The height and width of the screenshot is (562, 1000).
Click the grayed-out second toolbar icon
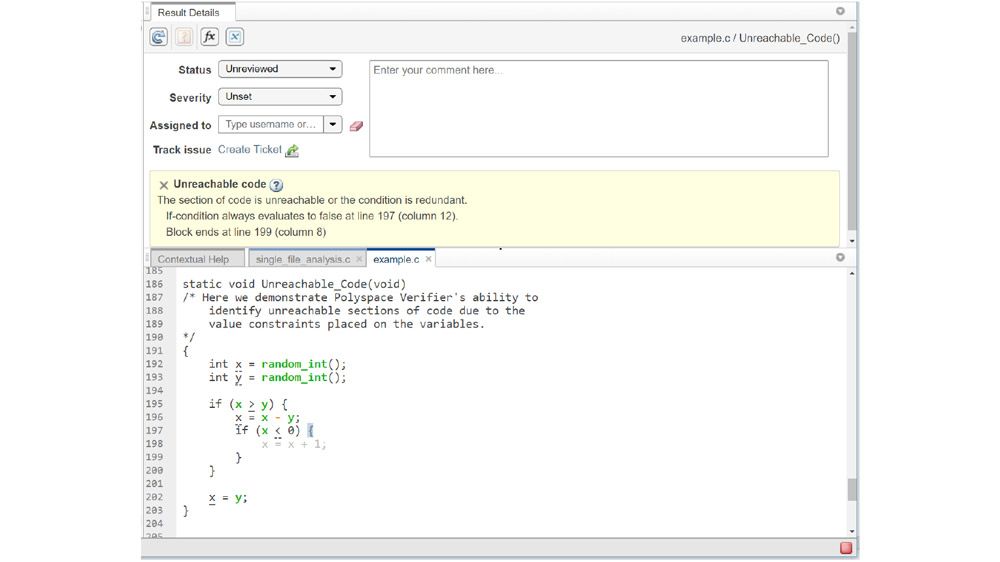click(x=184, y=37)
